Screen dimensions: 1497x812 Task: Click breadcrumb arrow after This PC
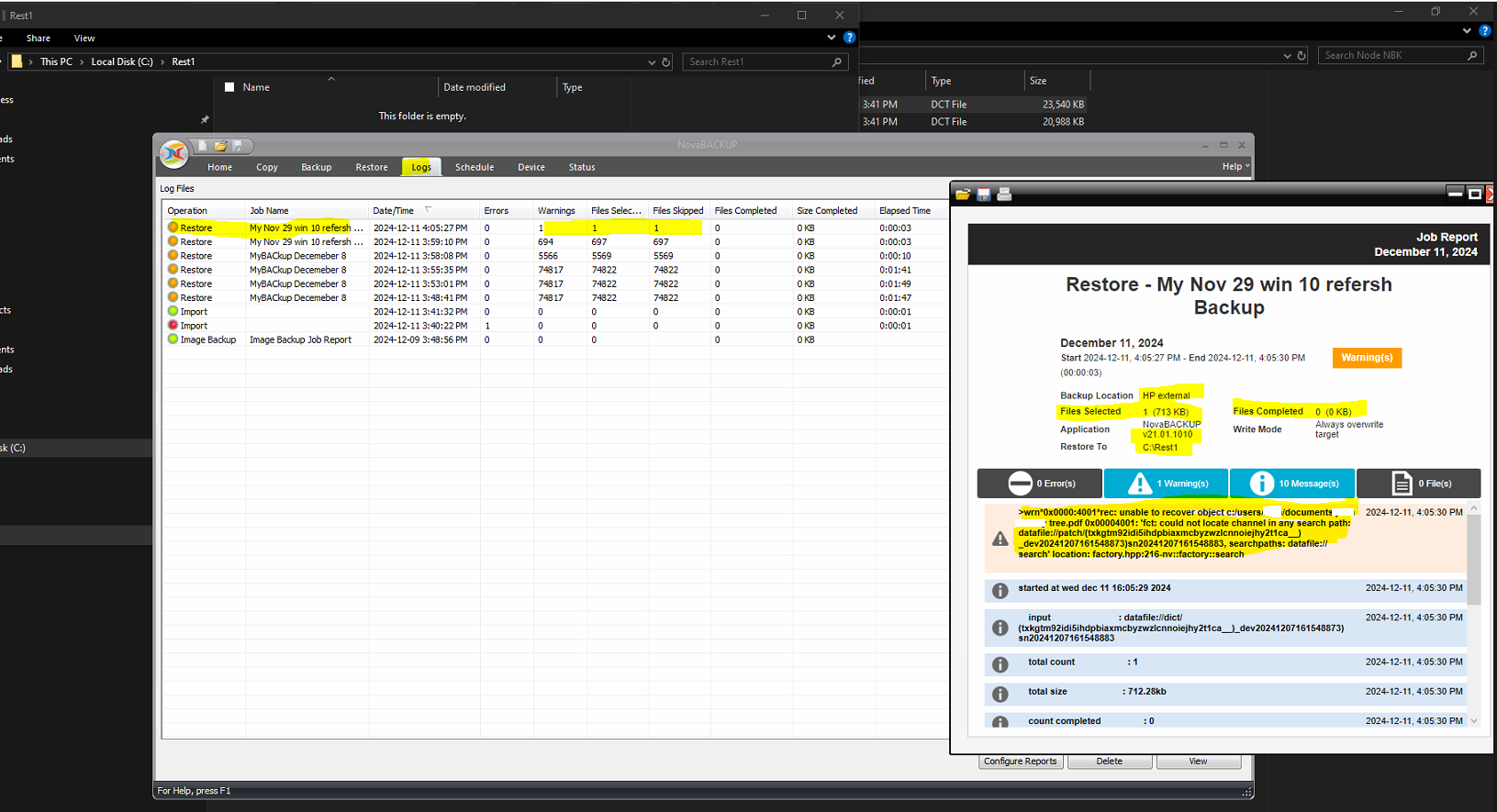click(82, 62)
